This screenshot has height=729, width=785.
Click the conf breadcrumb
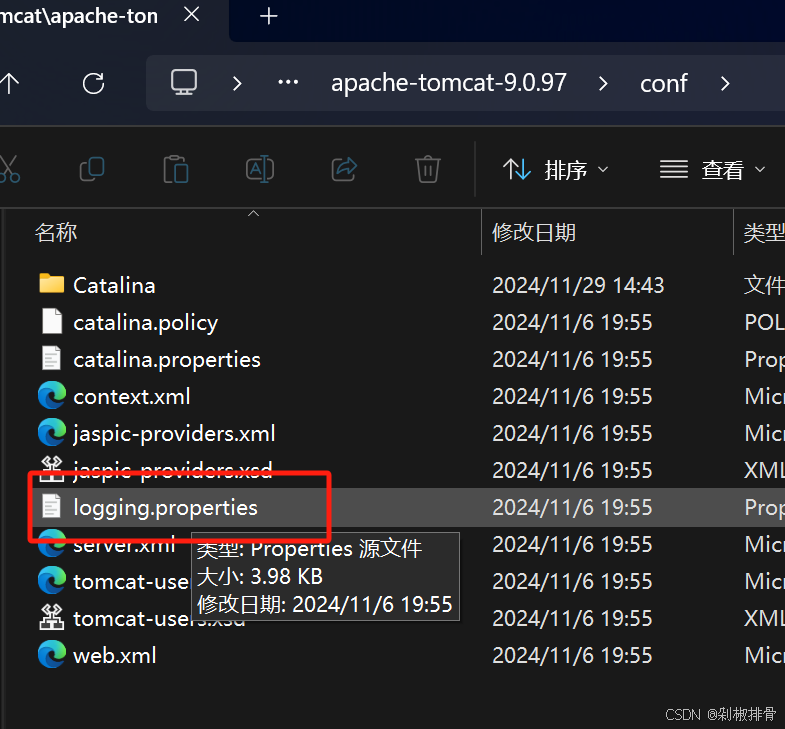click(x=663, y=83)
